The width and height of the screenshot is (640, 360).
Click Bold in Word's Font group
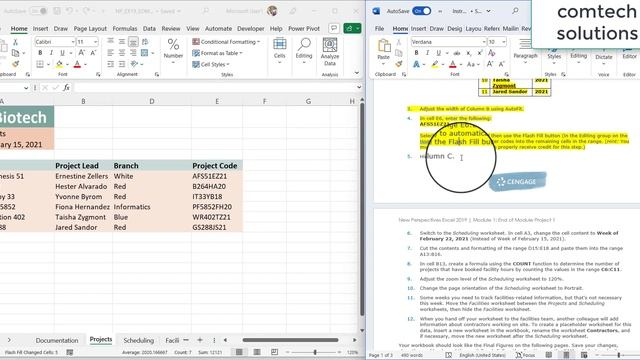416,53
